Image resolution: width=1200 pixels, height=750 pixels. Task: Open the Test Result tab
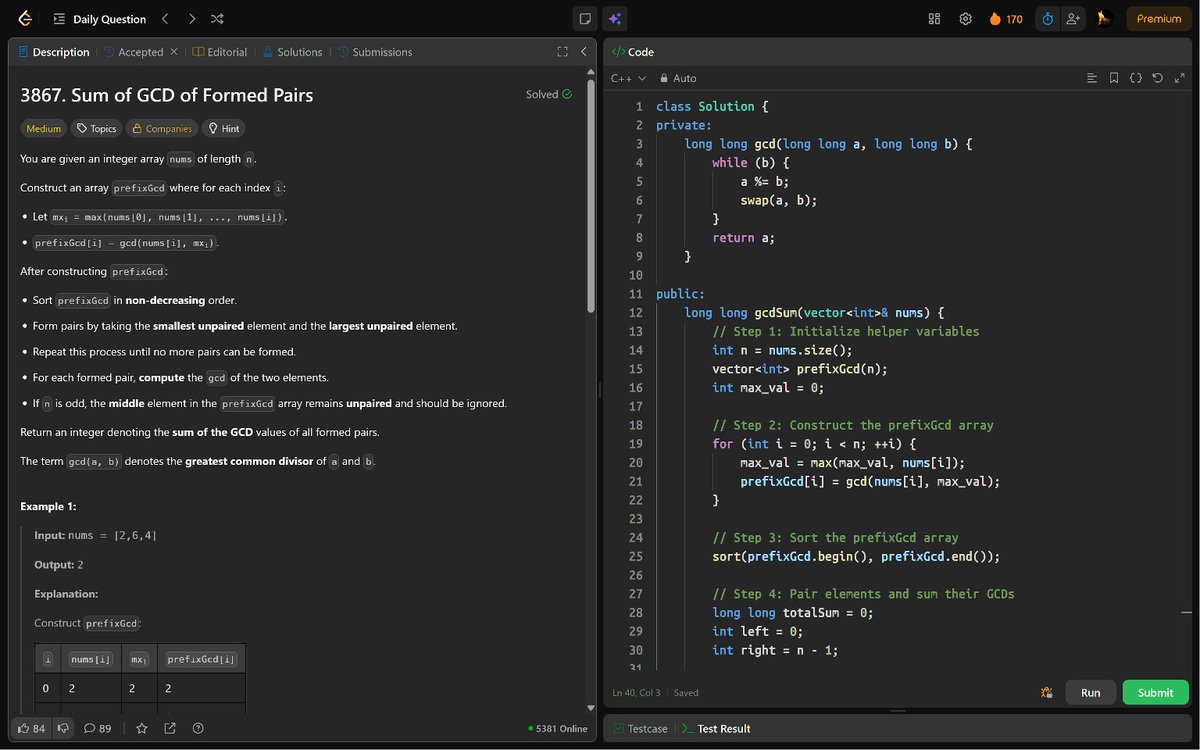716,729
